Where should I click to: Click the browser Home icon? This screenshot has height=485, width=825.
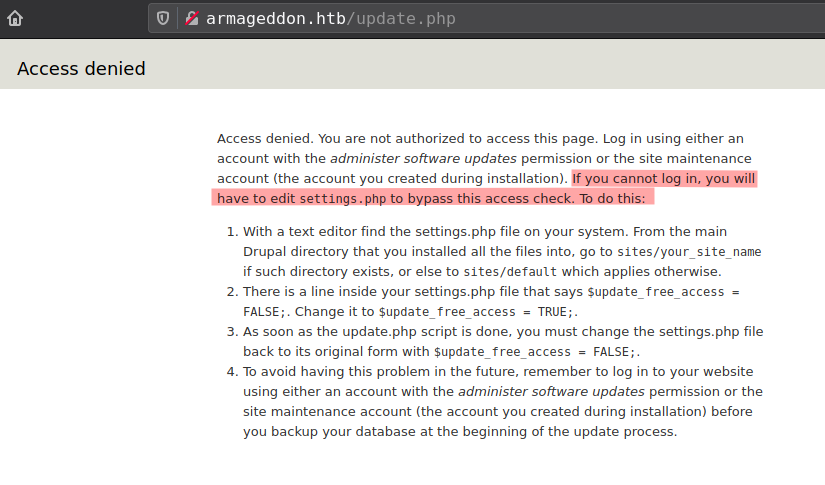point(15,18)
